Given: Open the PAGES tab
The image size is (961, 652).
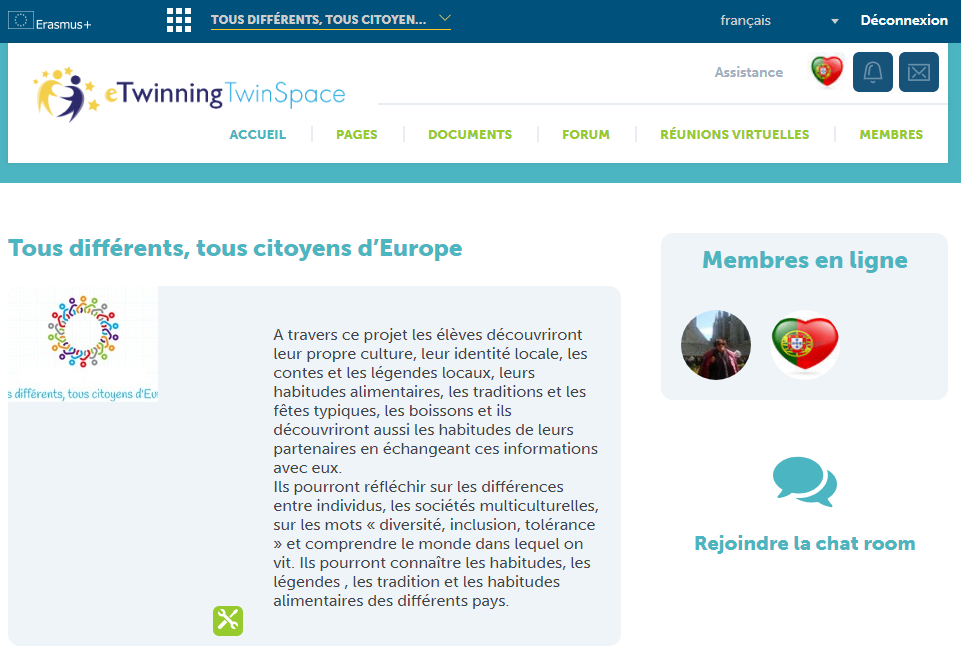Looking at the screenshot, I should (357, 135).
